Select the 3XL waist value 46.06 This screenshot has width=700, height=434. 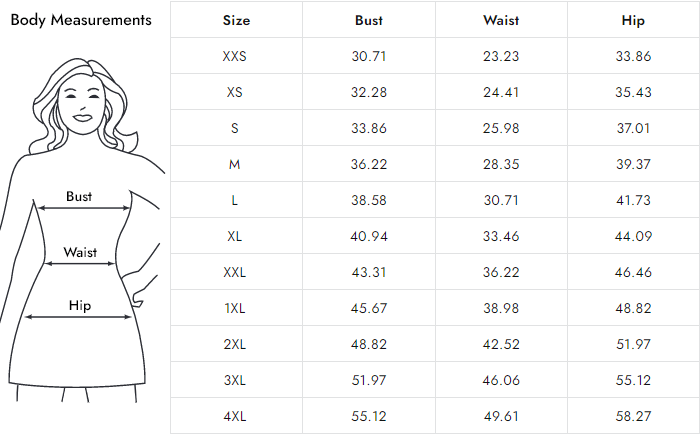click(500, 380)
